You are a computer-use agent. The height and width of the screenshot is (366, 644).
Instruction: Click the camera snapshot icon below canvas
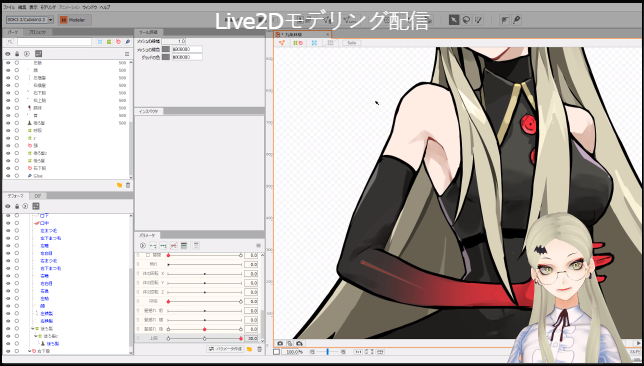coord(280,343)
